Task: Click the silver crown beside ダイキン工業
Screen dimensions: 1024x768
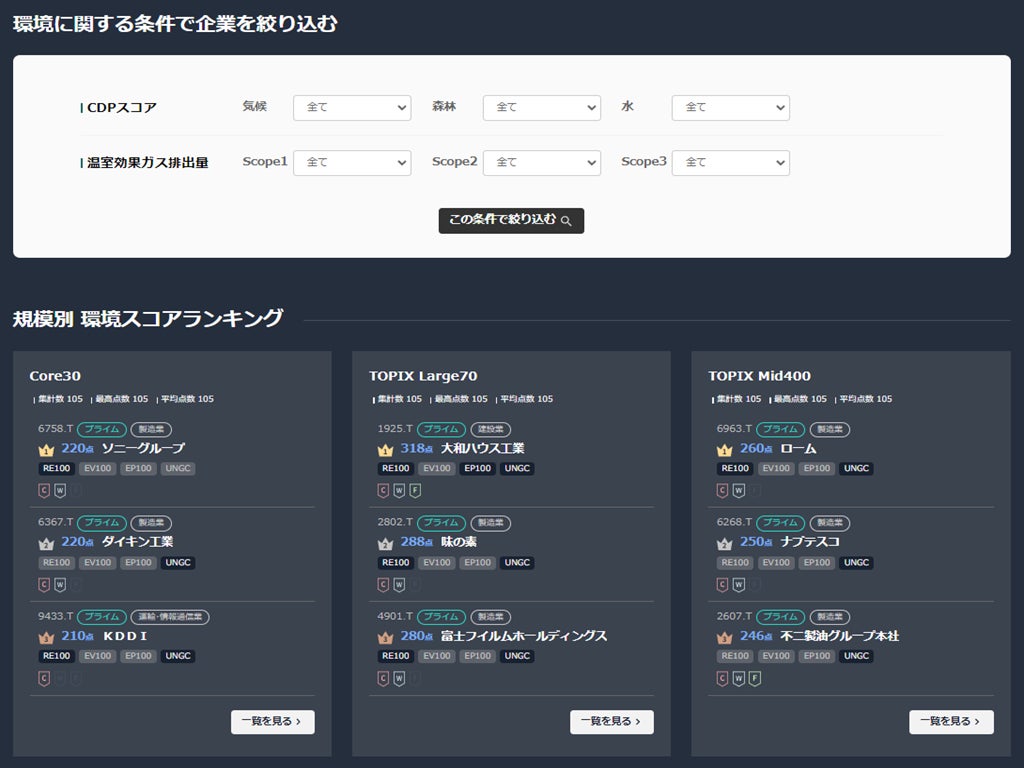Action: (x=46, y=543)
